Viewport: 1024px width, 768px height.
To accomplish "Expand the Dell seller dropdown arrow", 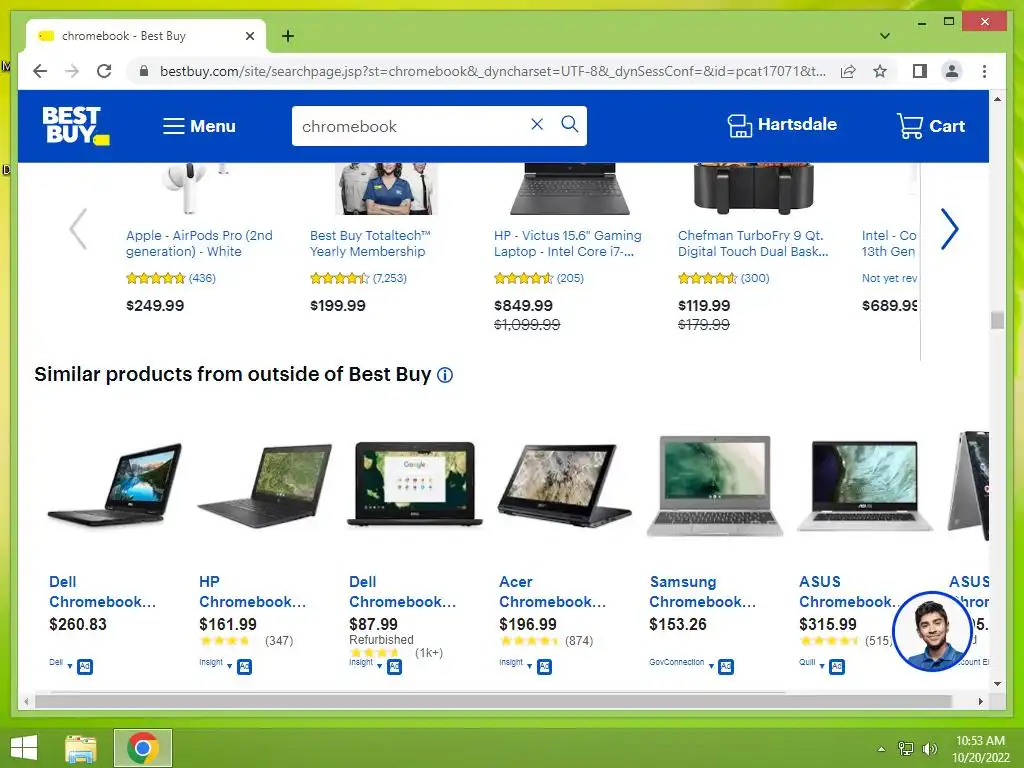I will [x=70, y=666].
